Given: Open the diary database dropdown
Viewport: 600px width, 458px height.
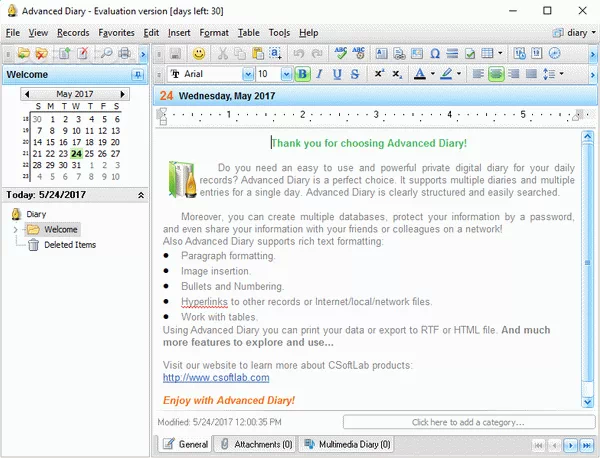Looking at the screenshot, I should pyautogui.click(x=574, y=33).
